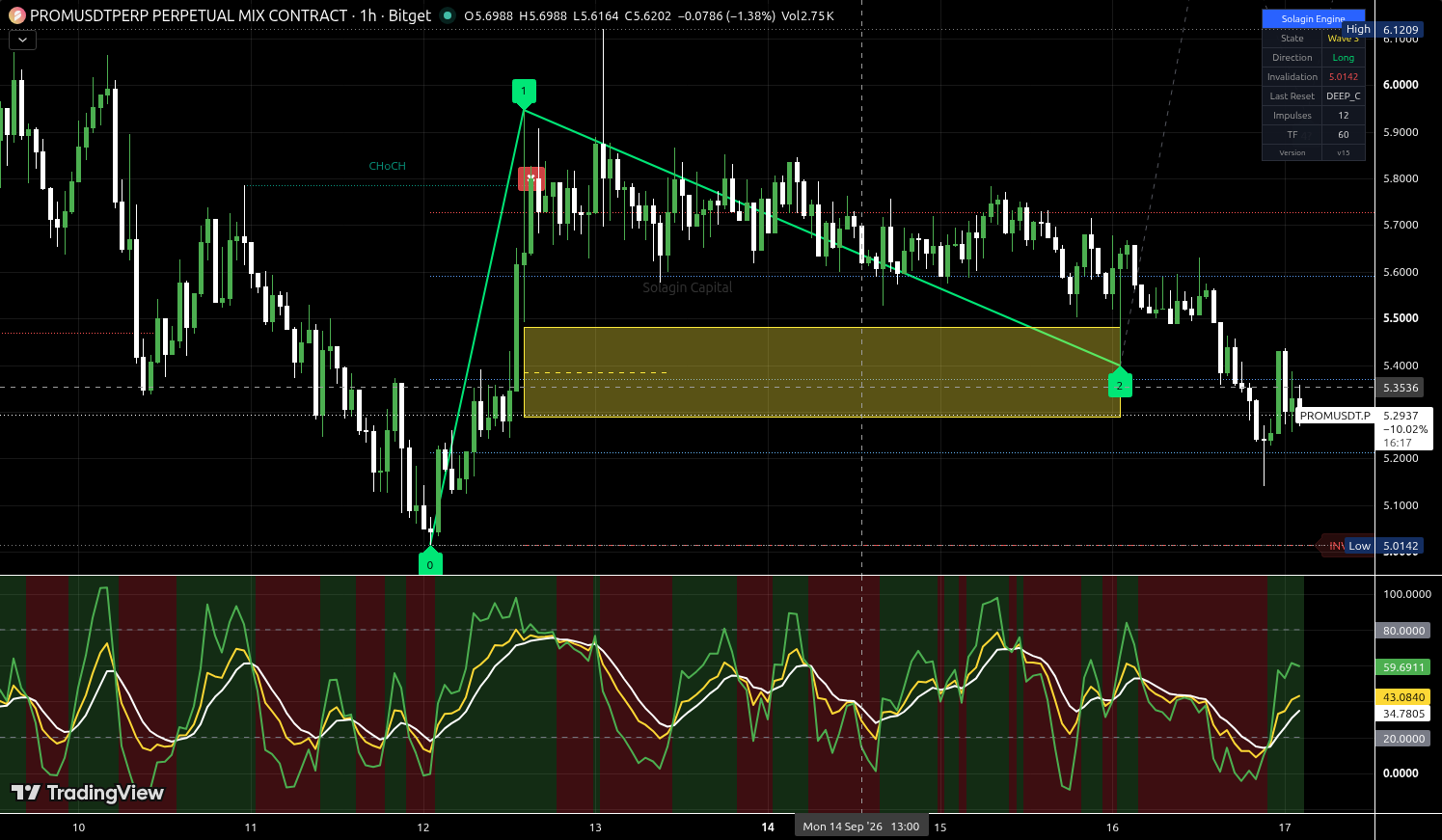This screenshot has height=840, width=1442.
Task: Click the Solagin Engine table header
Action: [1314, 18]
